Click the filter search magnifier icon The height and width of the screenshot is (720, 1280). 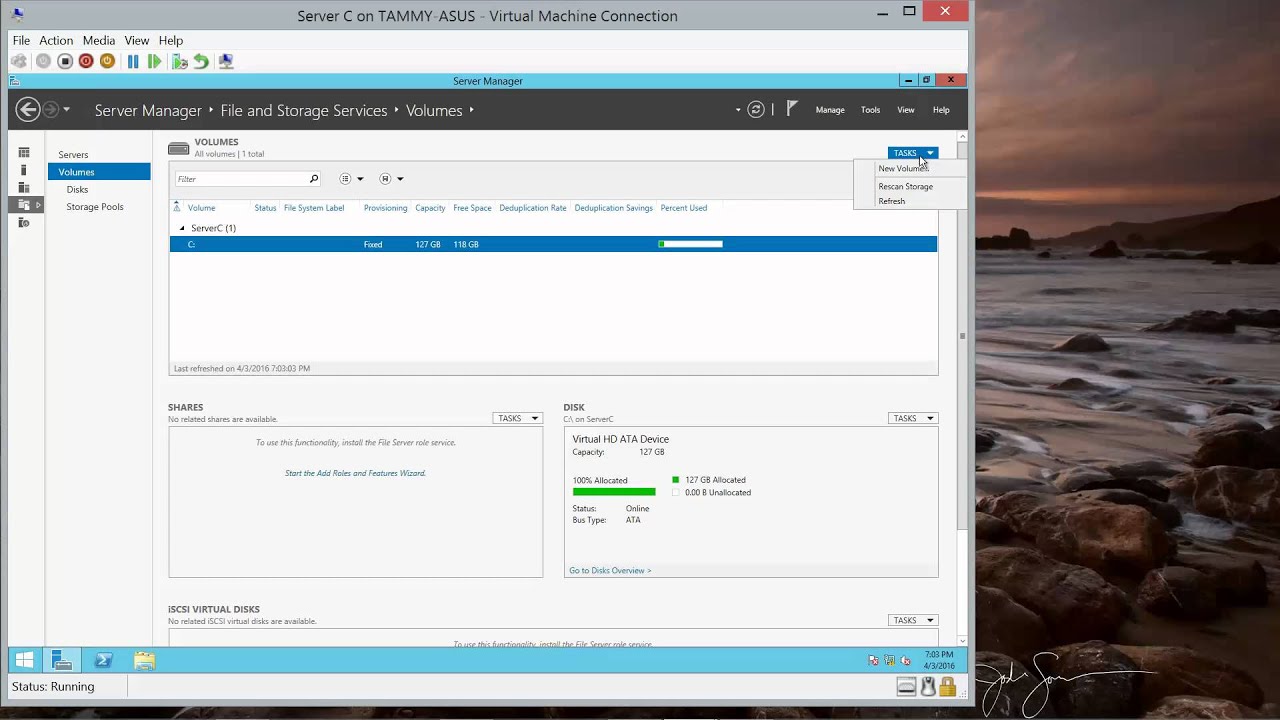[x=313, y=179]
